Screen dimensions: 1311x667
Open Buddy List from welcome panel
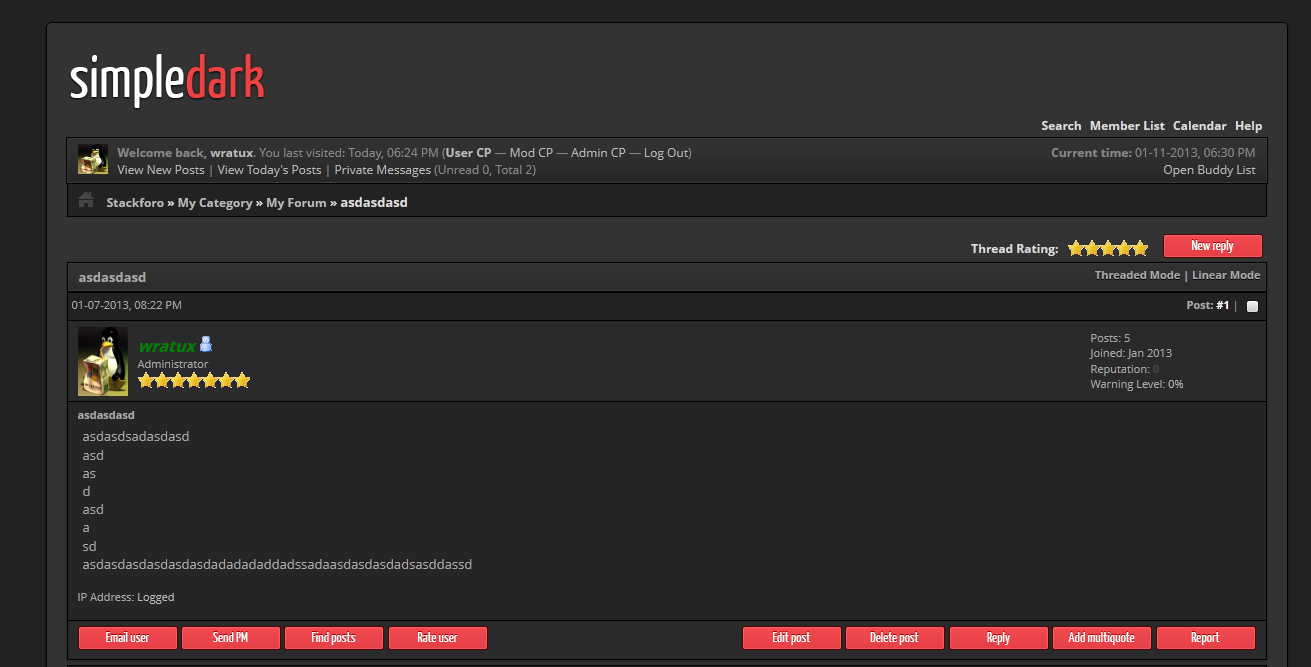[x=1209, y=170]
